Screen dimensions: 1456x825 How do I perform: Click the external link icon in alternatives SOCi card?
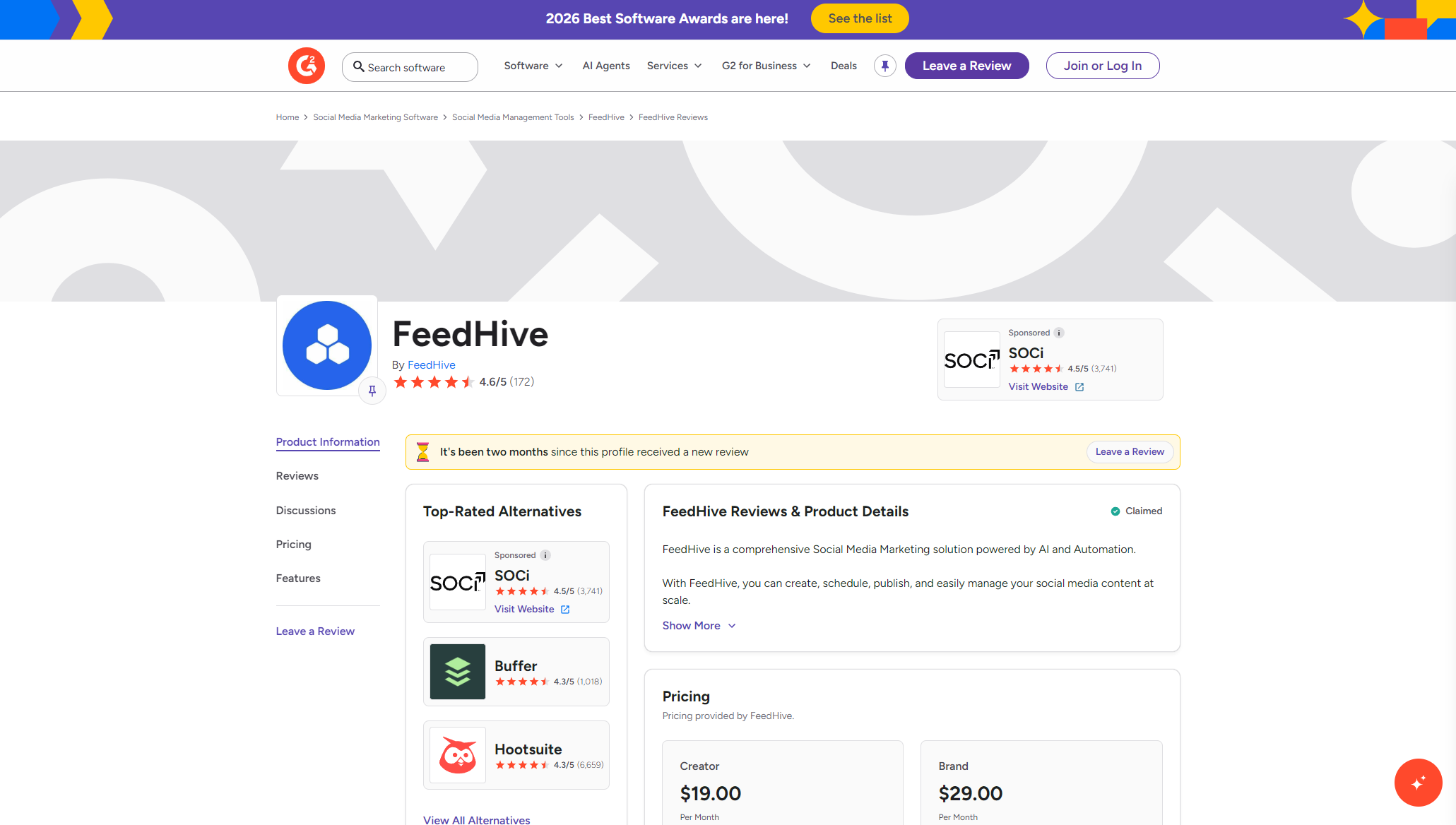click(565, 610)
